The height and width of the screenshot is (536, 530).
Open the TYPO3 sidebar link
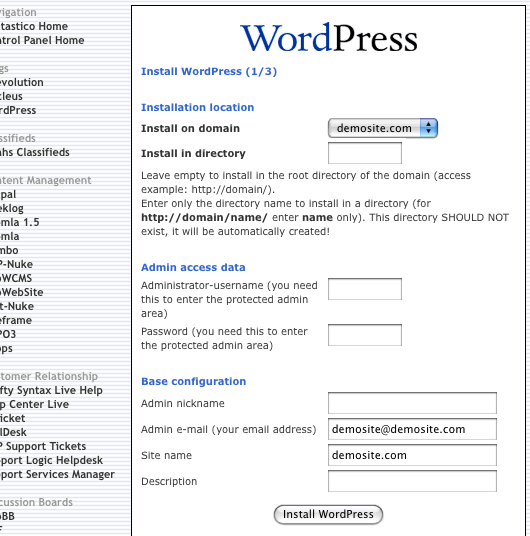point(8,334)
